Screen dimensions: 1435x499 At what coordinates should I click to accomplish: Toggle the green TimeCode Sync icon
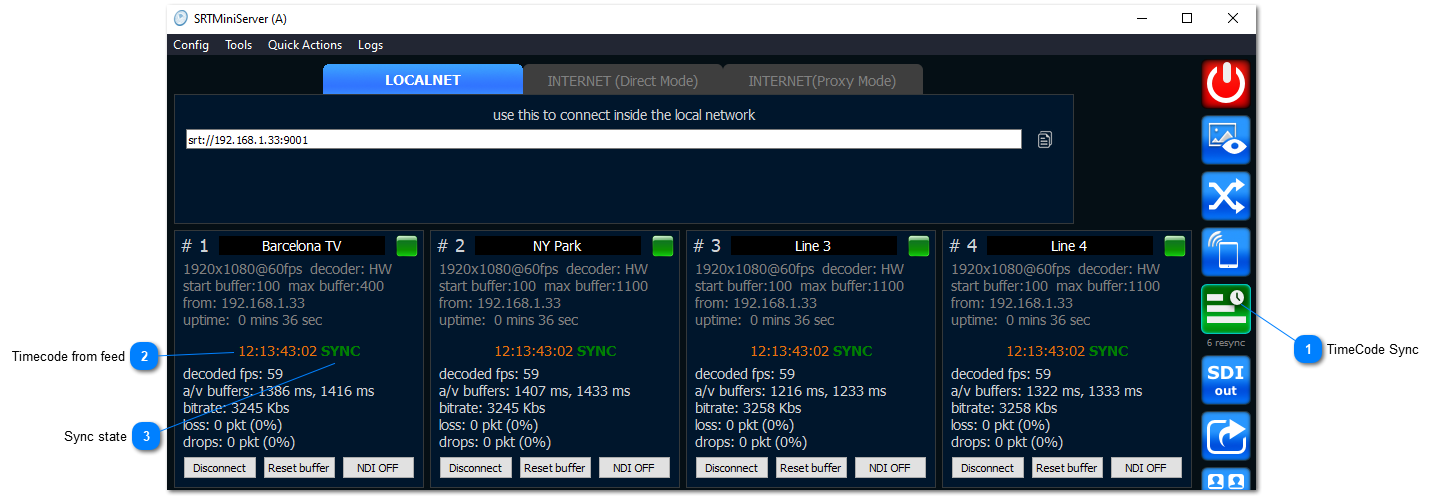[1225, 309]
